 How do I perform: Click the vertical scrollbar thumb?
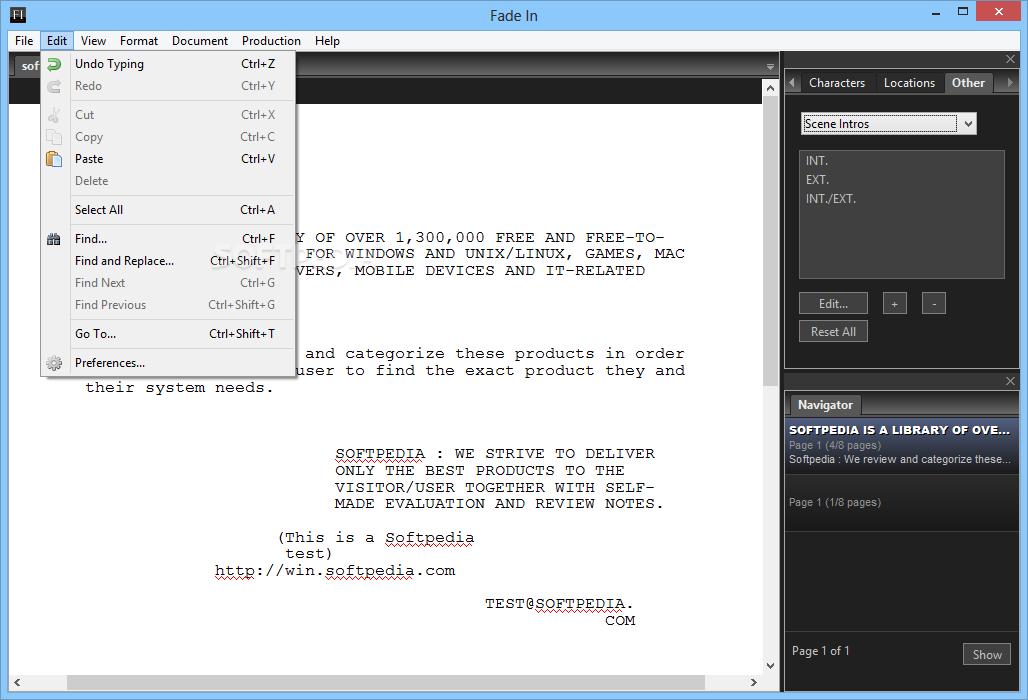770,241
